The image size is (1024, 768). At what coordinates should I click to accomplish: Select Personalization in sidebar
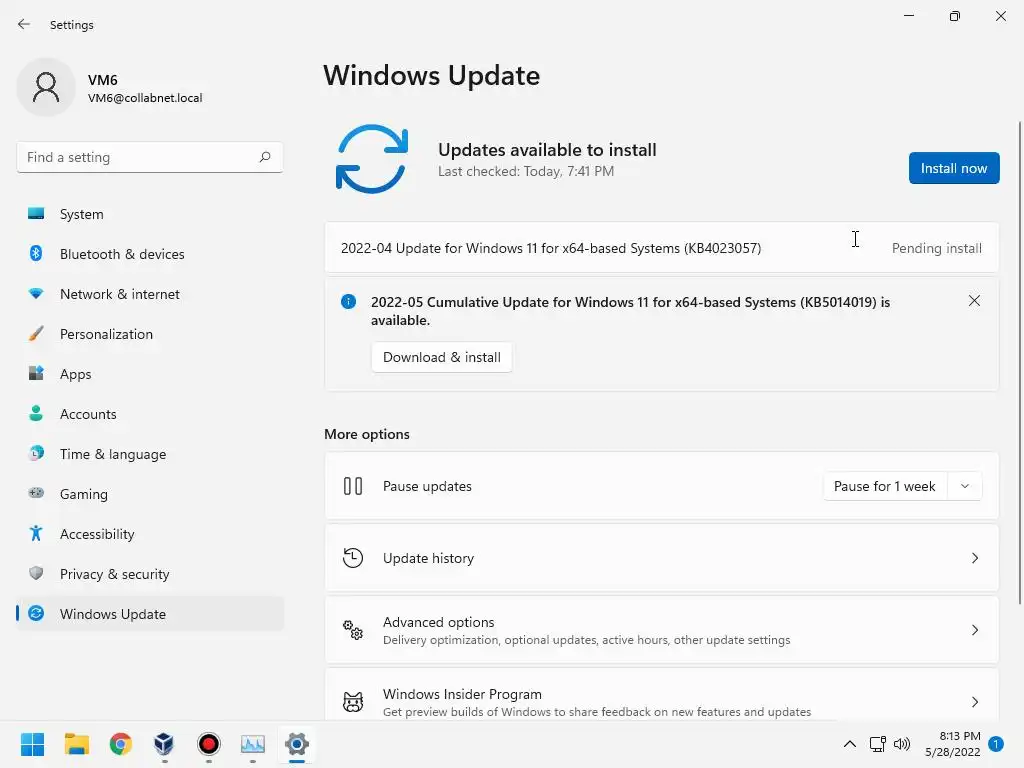[150, 334]
